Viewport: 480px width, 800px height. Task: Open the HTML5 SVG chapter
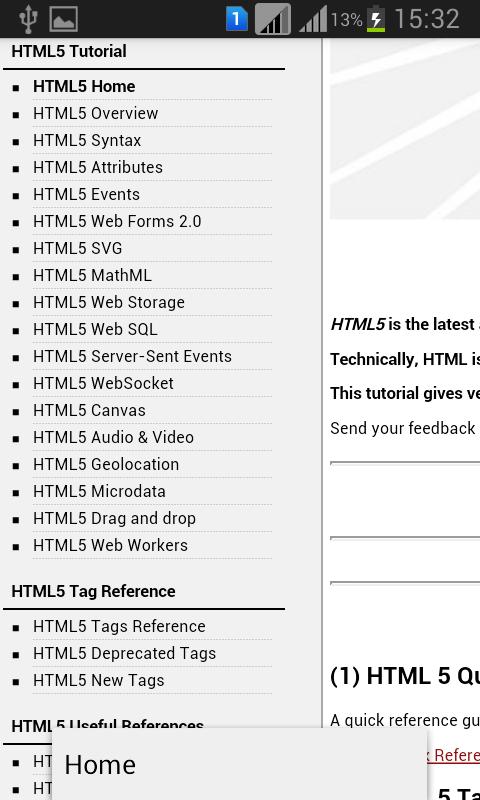pyautogui.click(x=78, y=248)
